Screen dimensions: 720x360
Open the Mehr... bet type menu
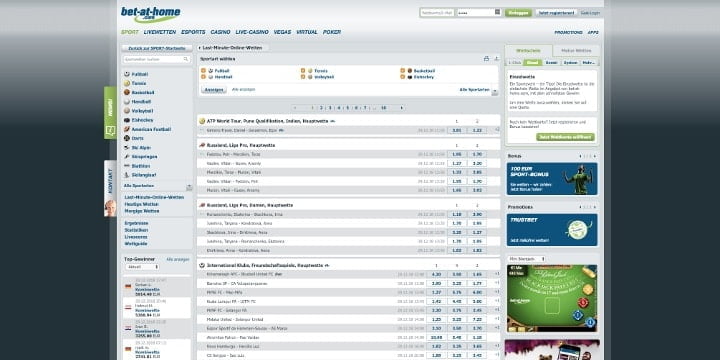589,62
